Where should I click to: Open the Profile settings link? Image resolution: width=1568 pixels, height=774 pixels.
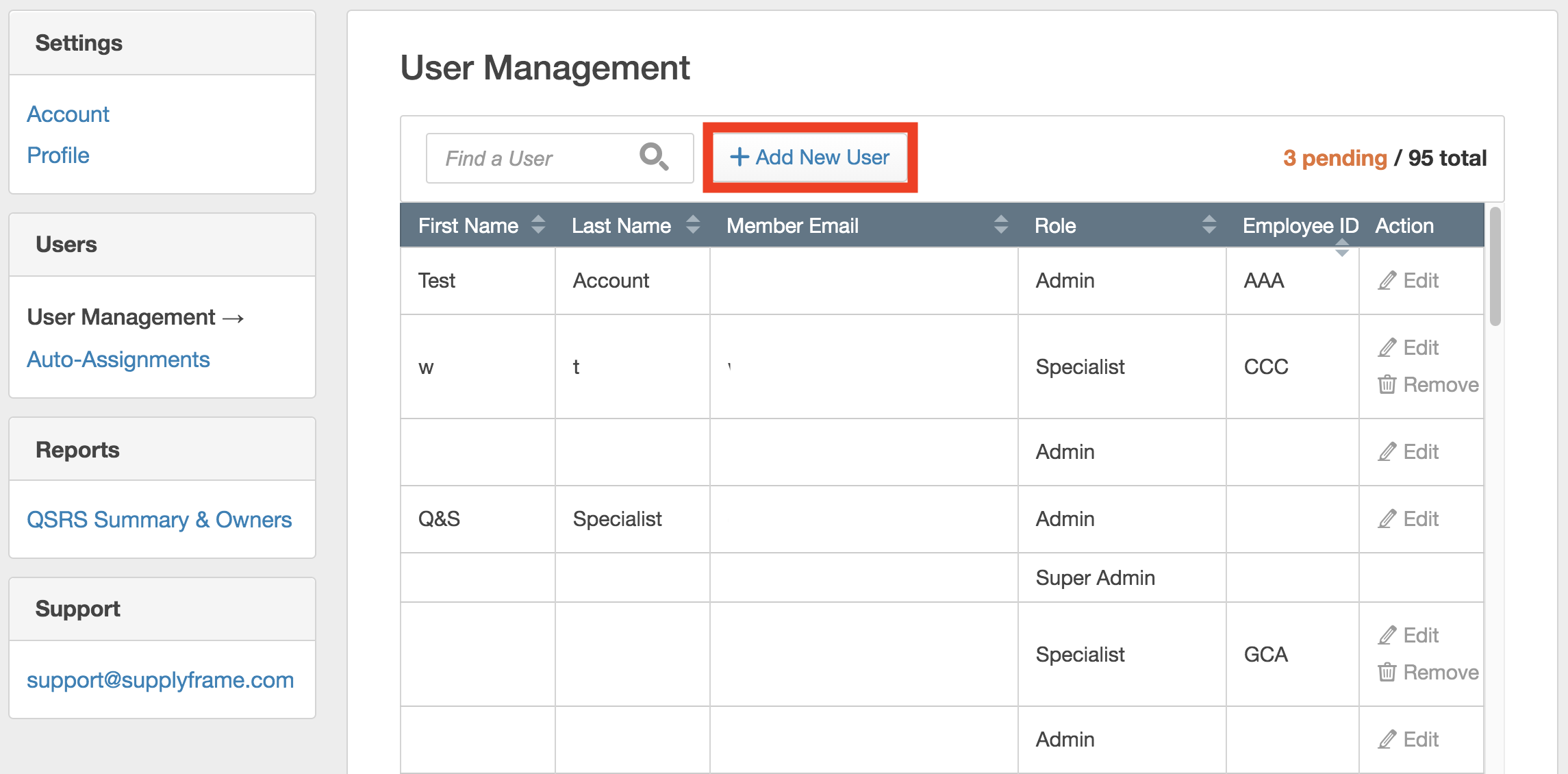[58, 155]
